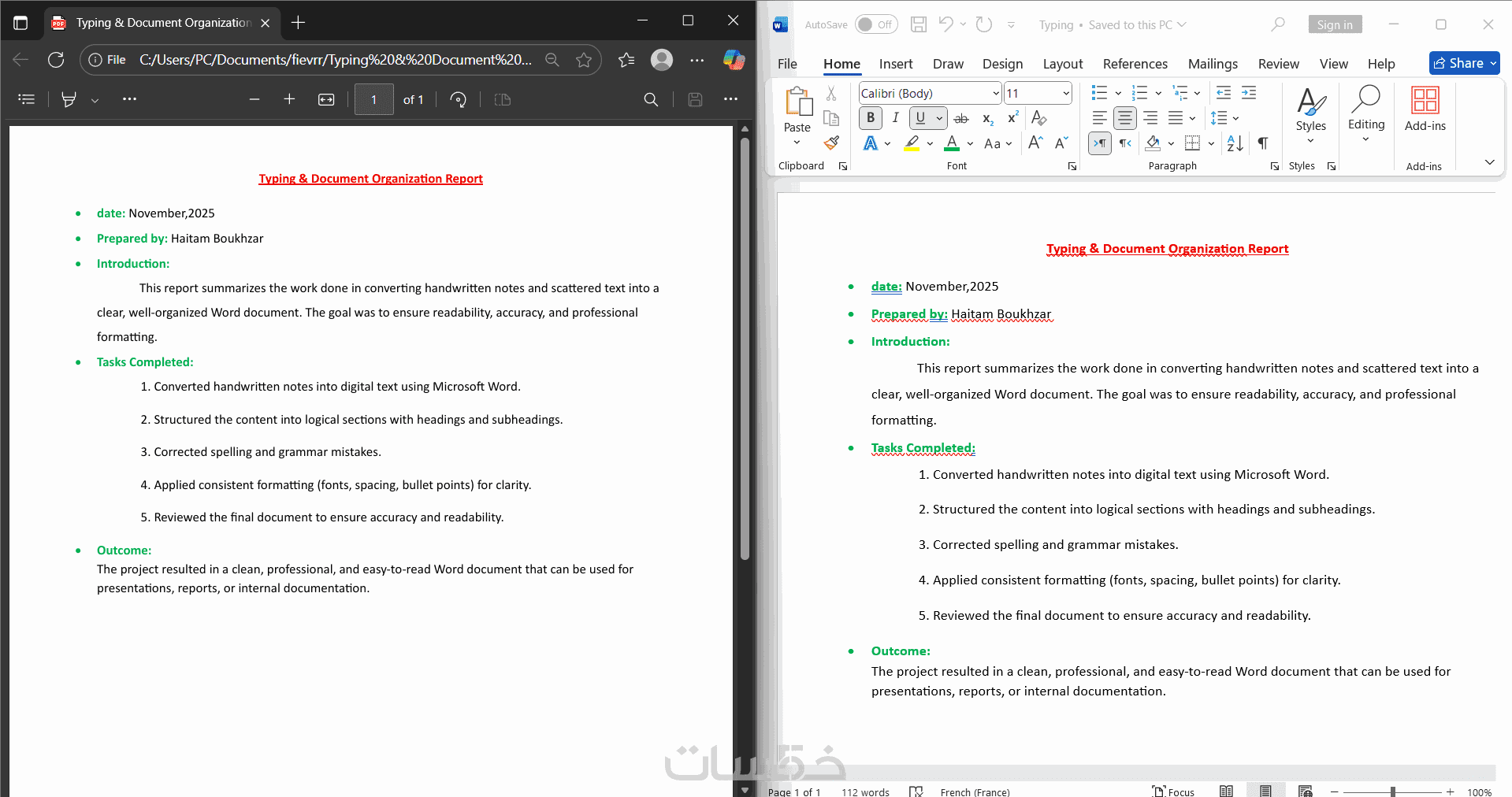1512x797 pixels.
Task: Switch to the Layout tab
Action: (x=1063, y=64)
